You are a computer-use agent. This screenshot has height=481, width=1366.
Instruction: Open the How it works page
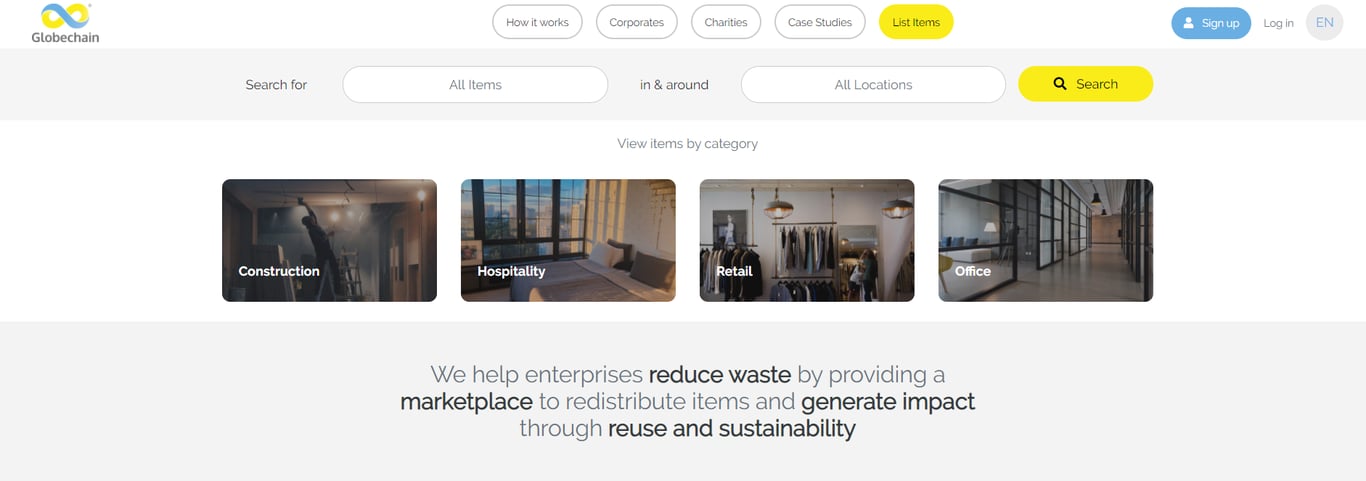tap(537, 22)
